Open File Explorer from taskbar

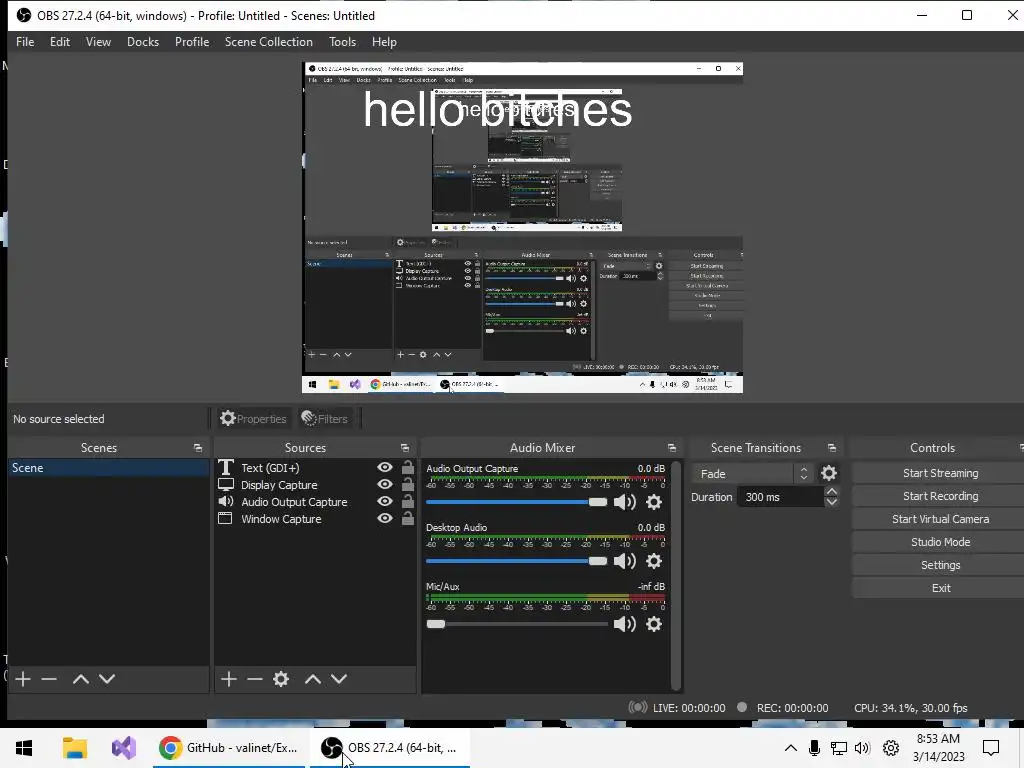pos(74,748)
